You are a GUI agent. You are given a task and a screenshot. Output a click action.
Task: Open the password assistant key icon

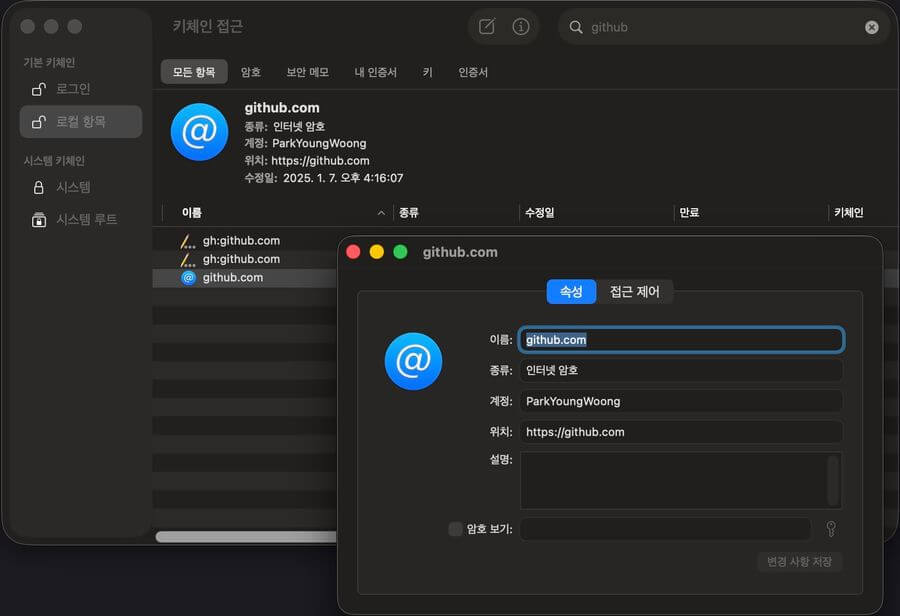(831, 529)
